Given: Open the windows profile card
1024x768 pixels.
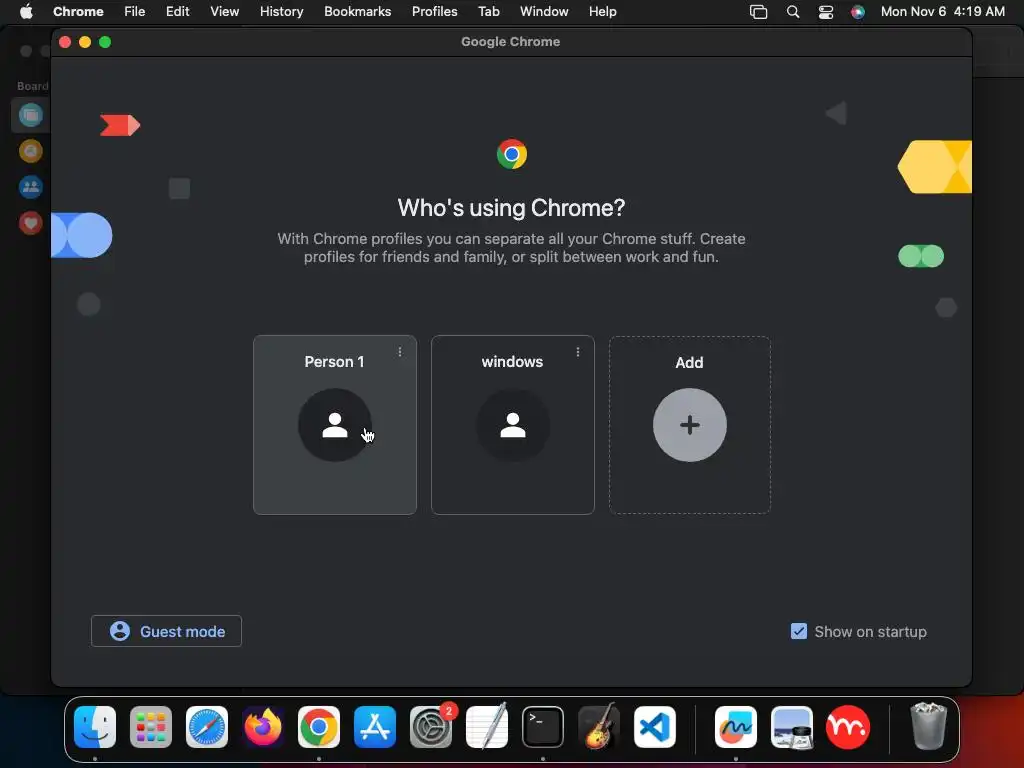Looking at the screenshot, I should [513, 424].
